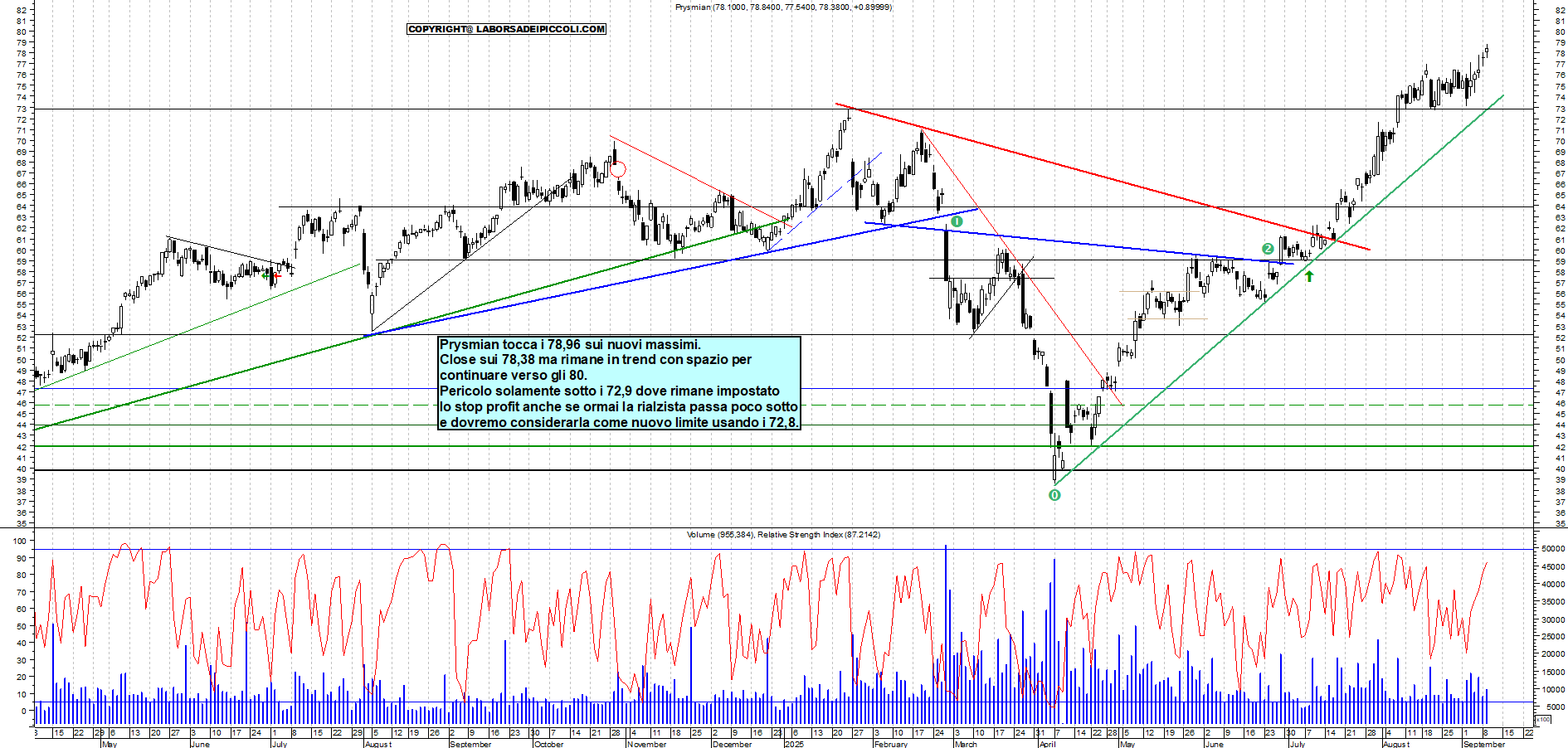Screen dimensions: 1568x748
Task: Click the 'November' month label on time axis
Action: point(647,744)
